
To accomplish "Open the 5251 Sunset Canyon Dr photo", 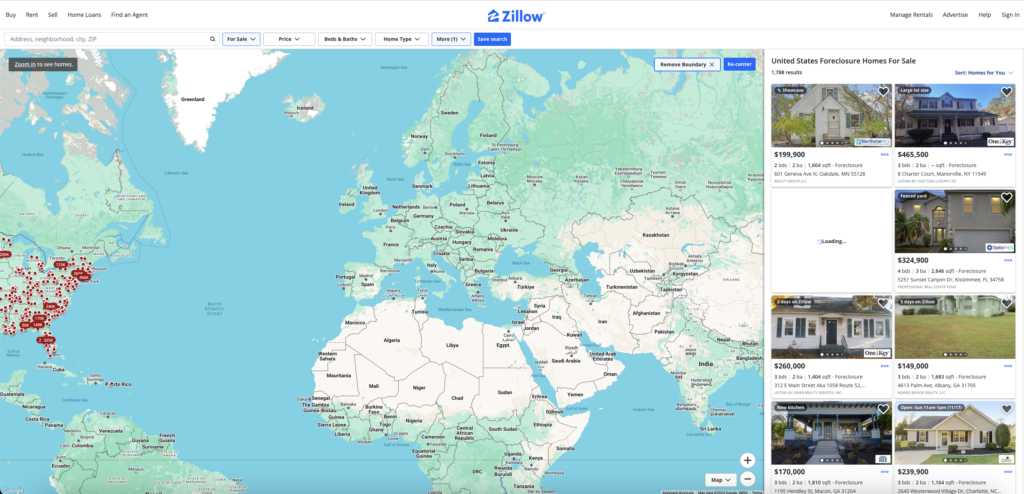I will pos(955,221).
